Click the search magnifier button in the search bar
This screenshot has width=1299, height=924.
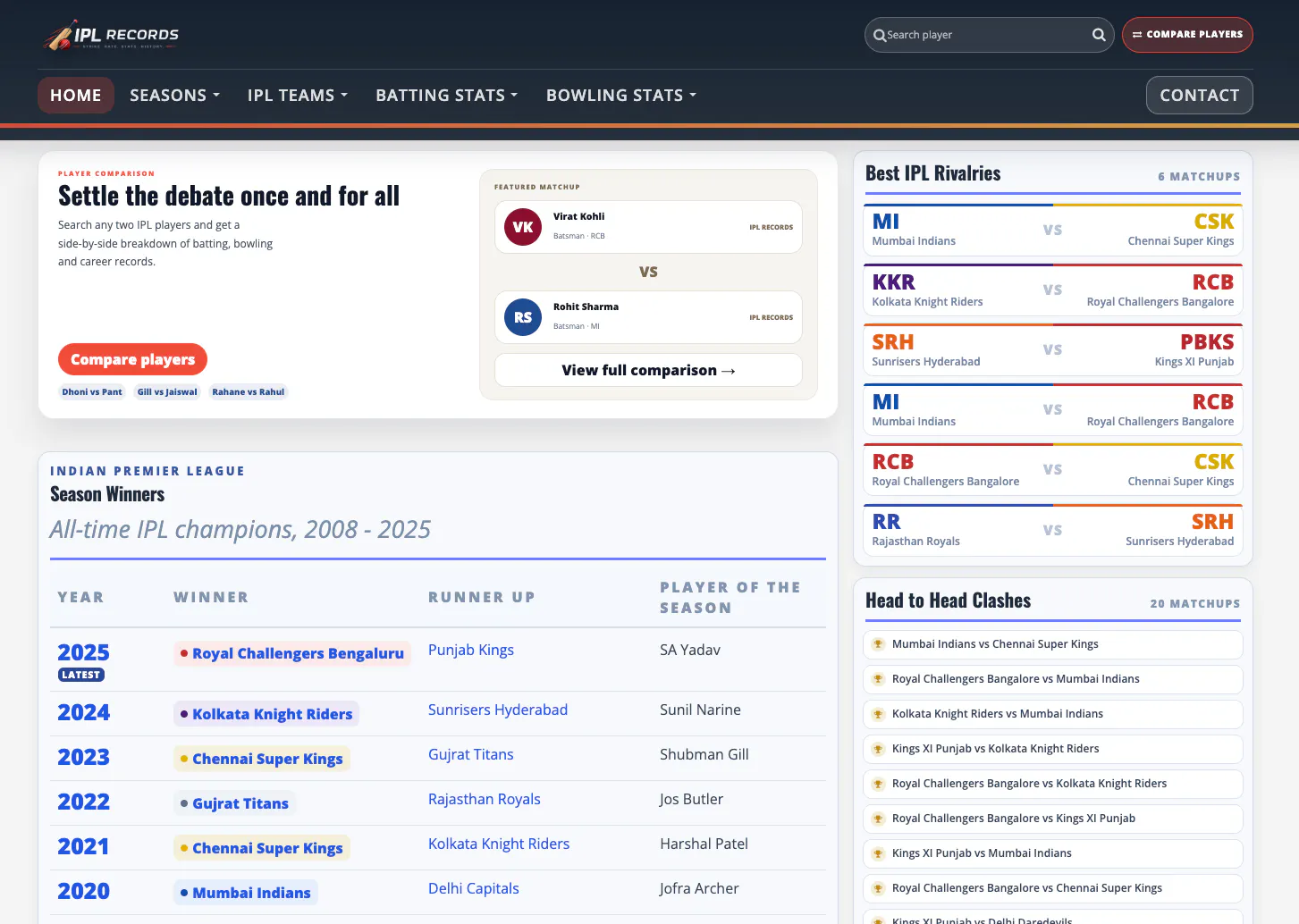click(x=1099, y=35)
